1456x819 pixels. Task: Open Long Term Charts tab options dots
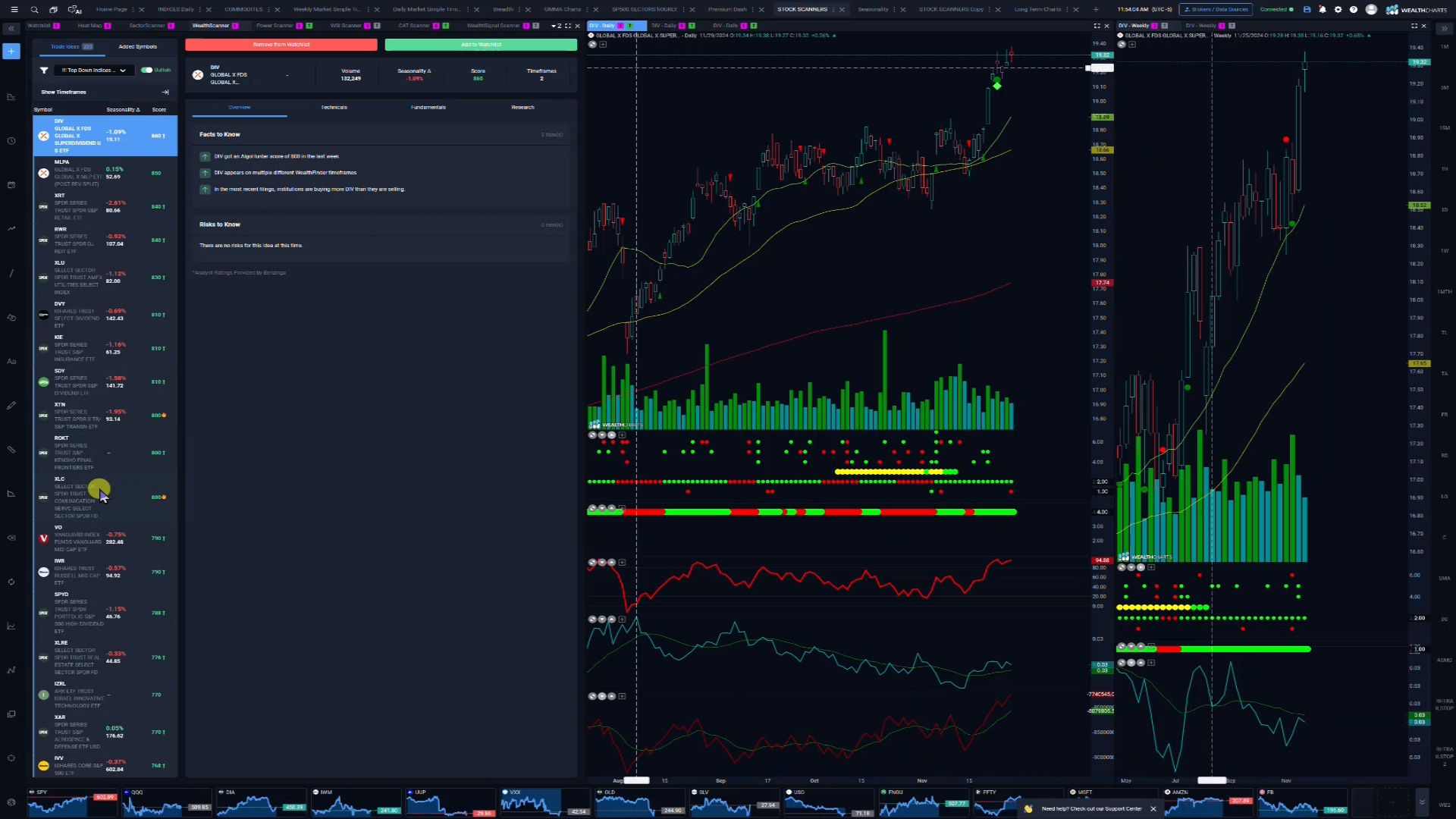click(x=1067, y=10)
